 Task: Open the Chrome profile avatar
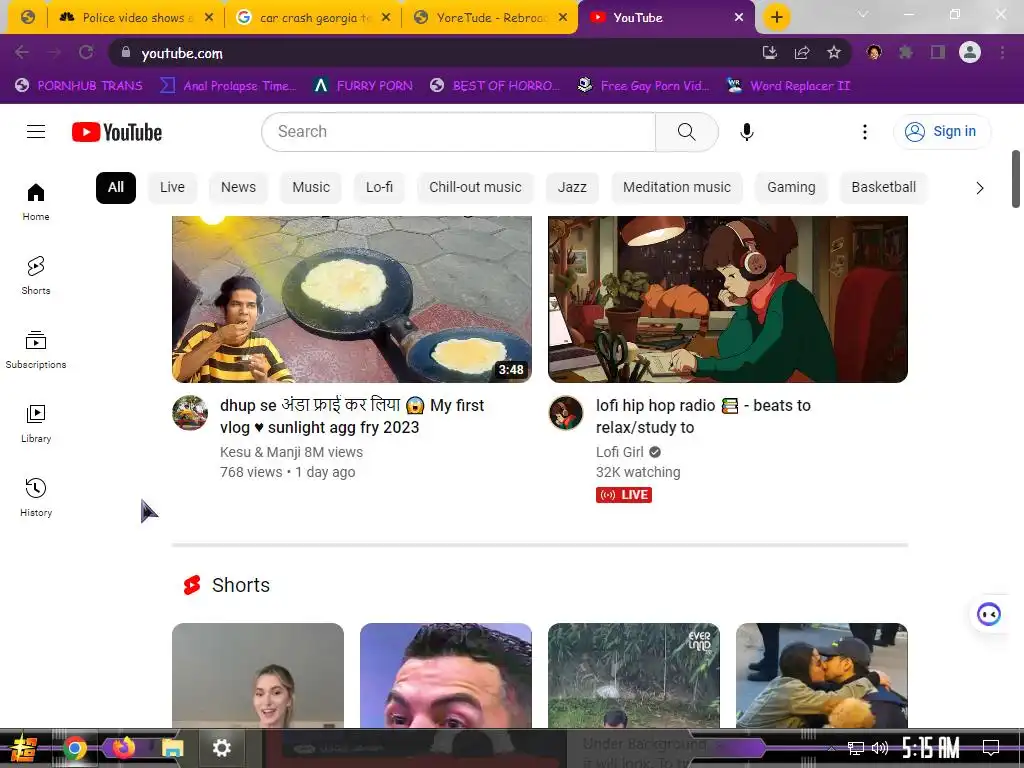(x=970, y=52)
